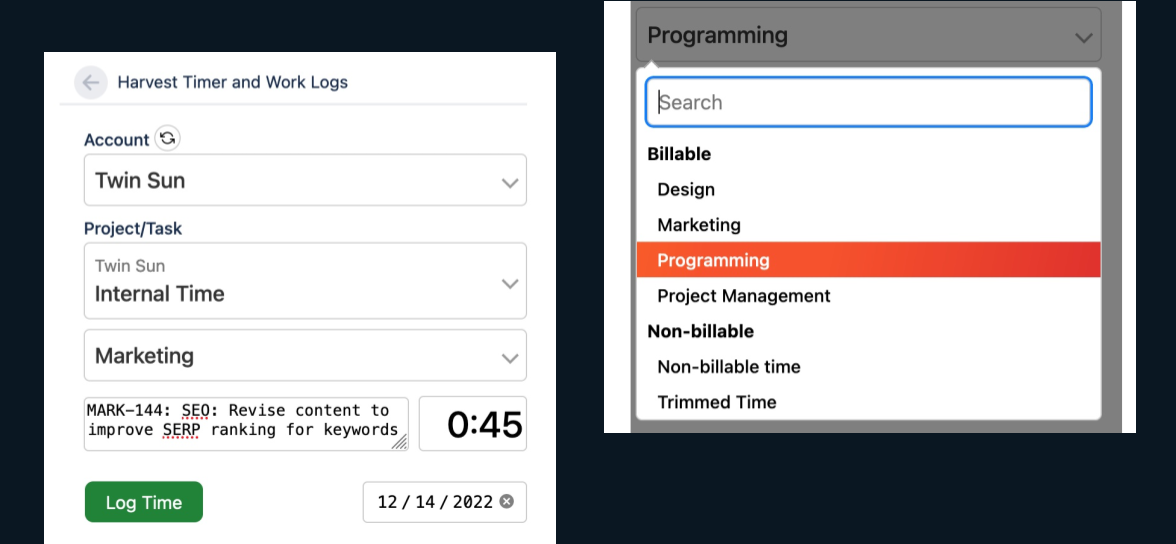Open the Twin Sun account dropdown

tap(305, 181)
